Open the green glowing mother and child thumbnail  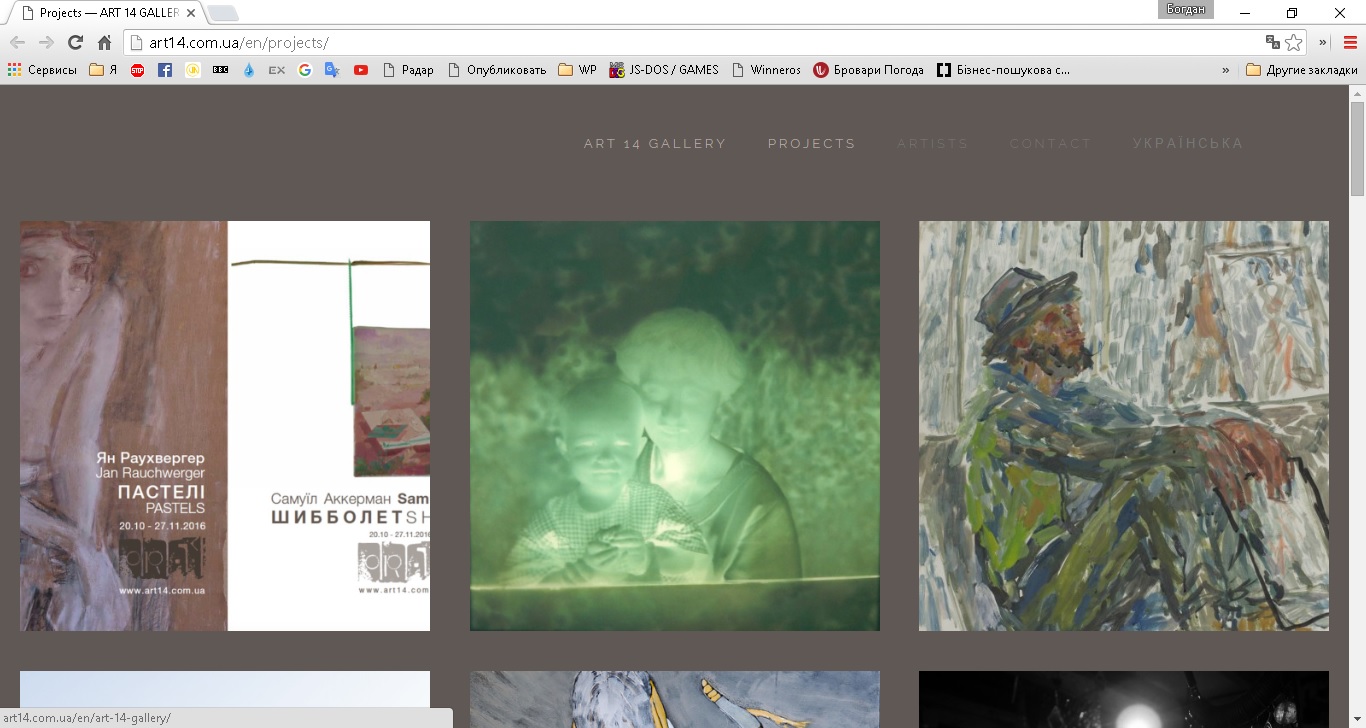click(675, 426)
